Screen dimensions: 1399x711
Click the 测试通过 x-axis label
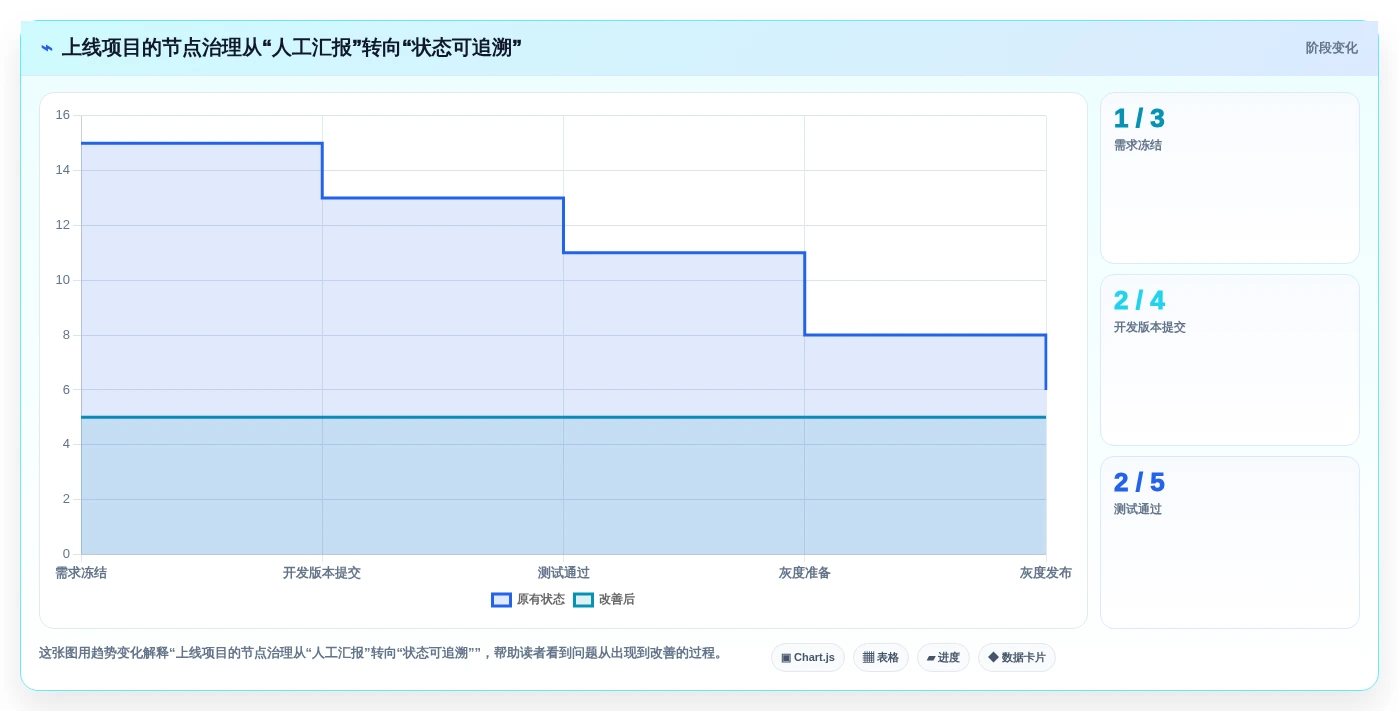[564, 573]
